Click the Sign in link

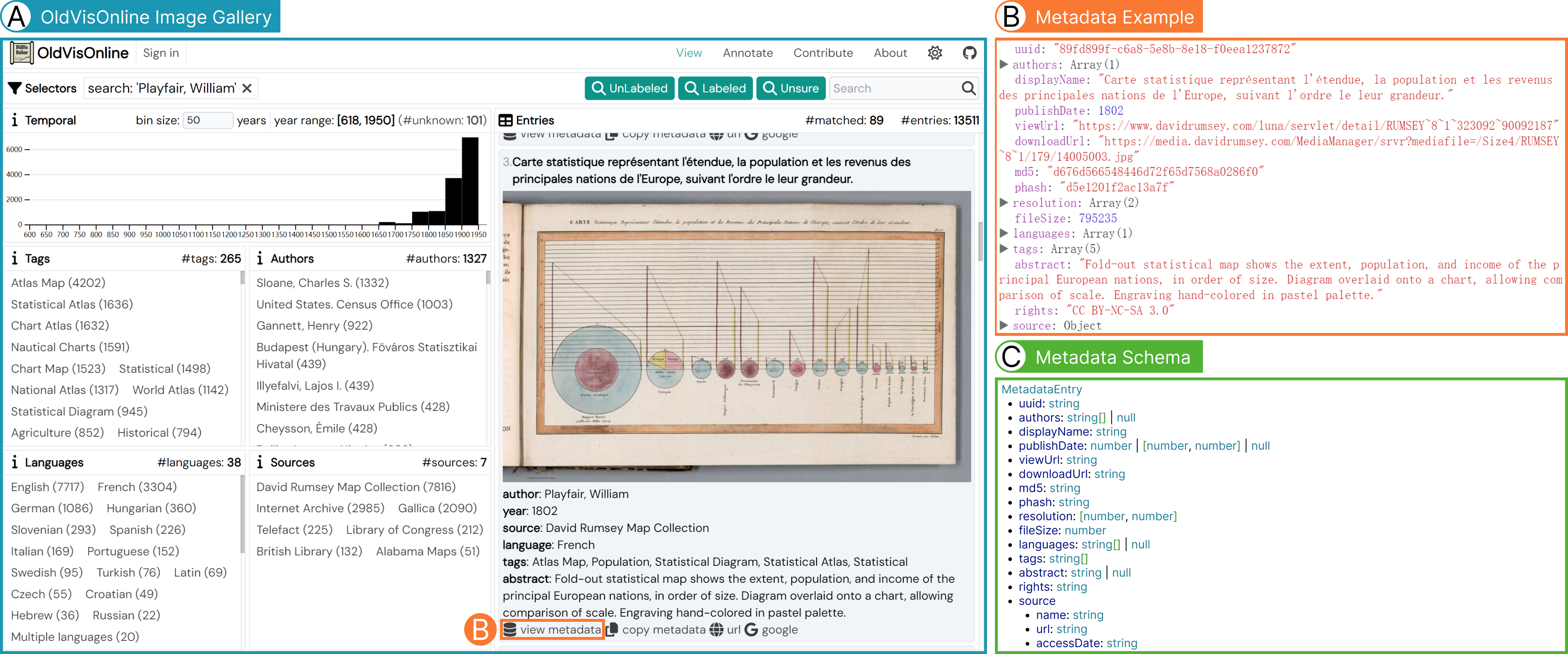pos(161,53)
